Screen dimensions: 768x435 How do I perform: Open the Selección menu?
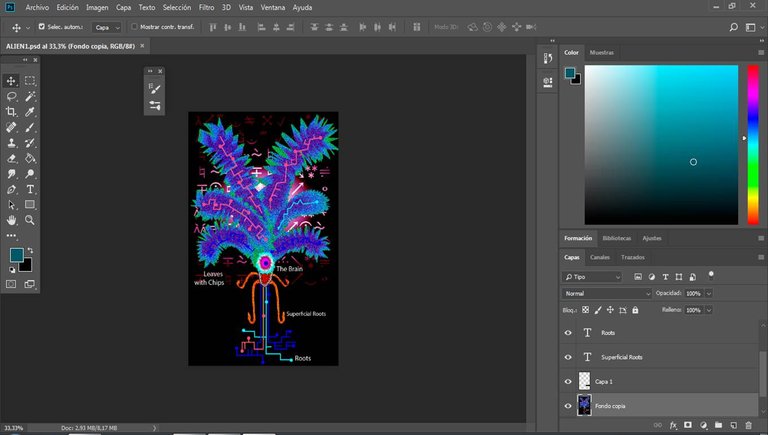(177, 7)
